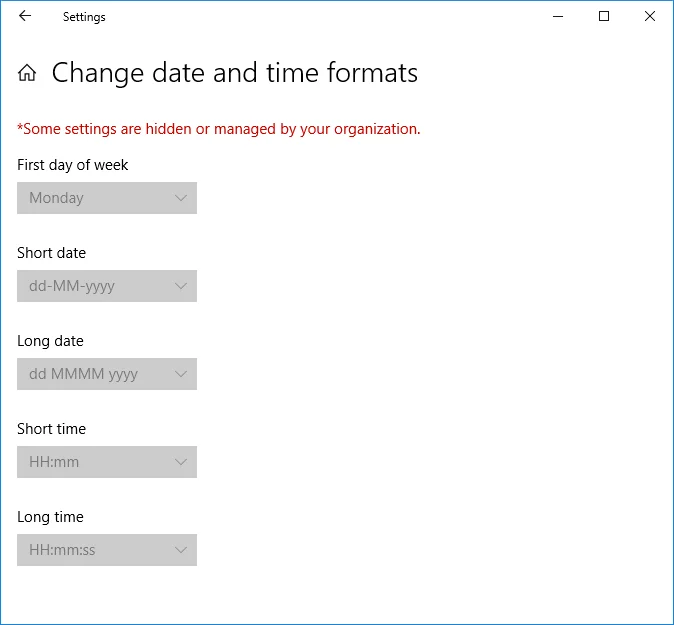This screenshot has height=625, width=674.
Task: Click the managed by your organization notice
Action: [x=219, y=129]
